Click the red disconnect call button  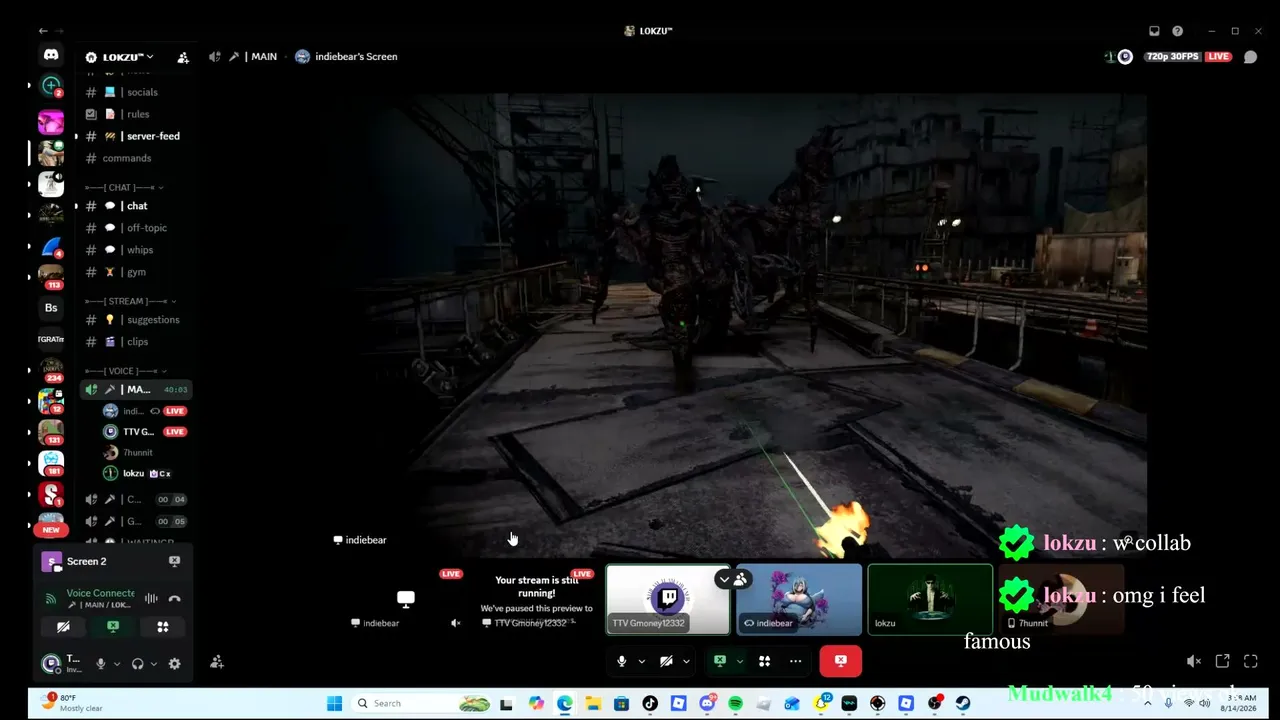click(840, 661)
